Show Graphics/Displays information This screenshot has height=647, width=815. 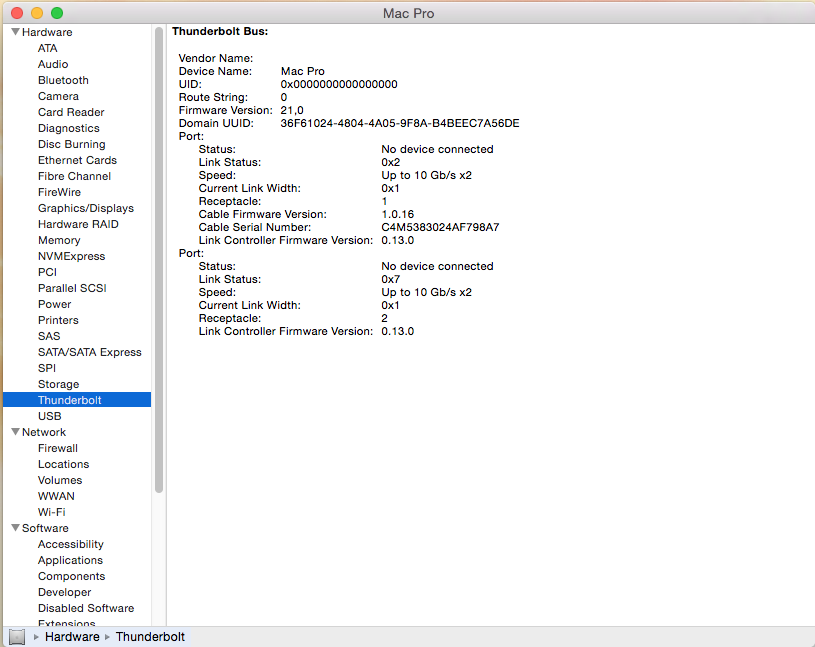pos(86,208)
